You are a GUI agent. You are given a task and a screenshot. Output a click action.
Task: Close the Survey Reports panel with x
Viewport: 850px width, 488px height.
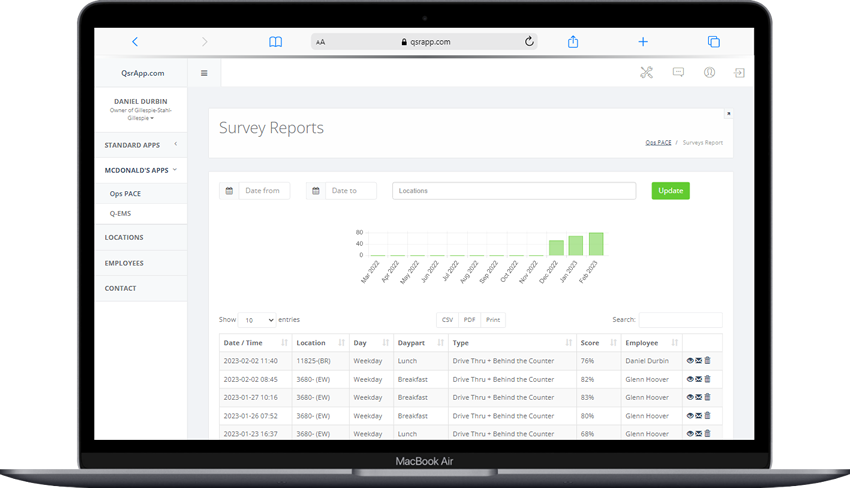click(x=729, y=113)
